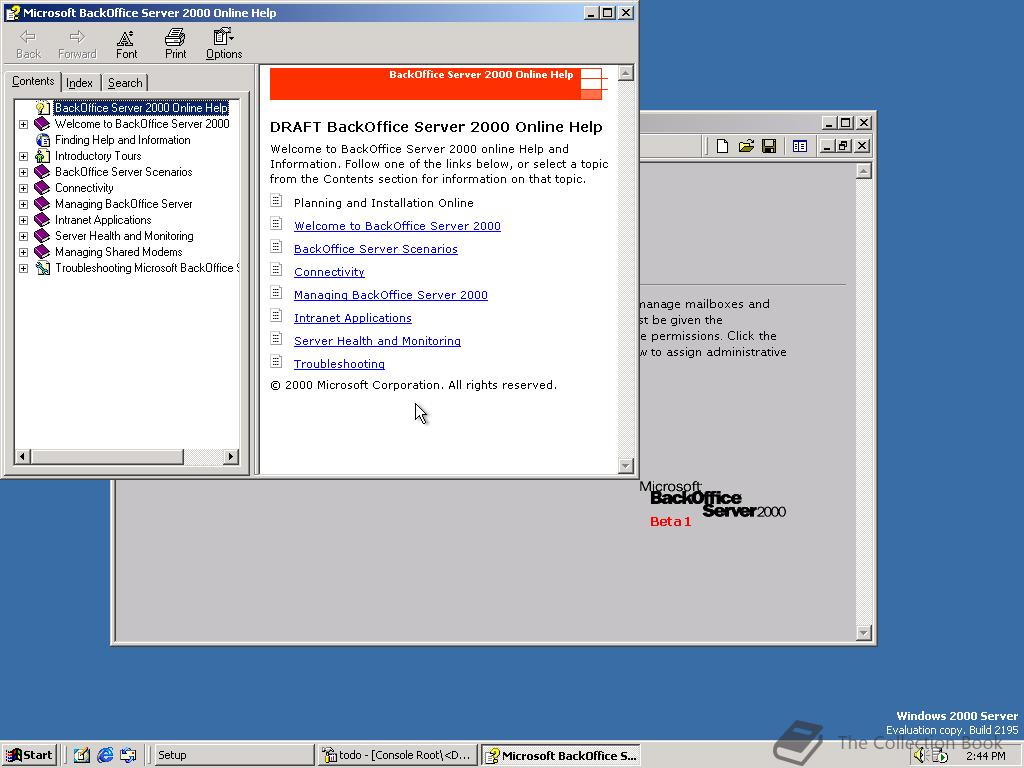Screen dimensions: 1024x768
Task: Click the globe icon for Finding Help and Information
Action: pos(42,140)
